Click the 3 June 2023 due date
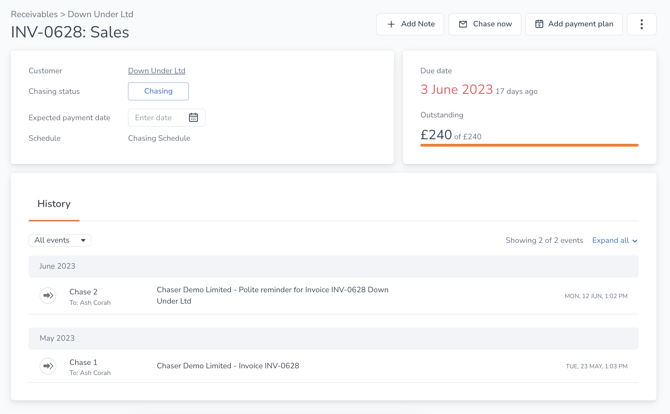 [x=456, y=90]
